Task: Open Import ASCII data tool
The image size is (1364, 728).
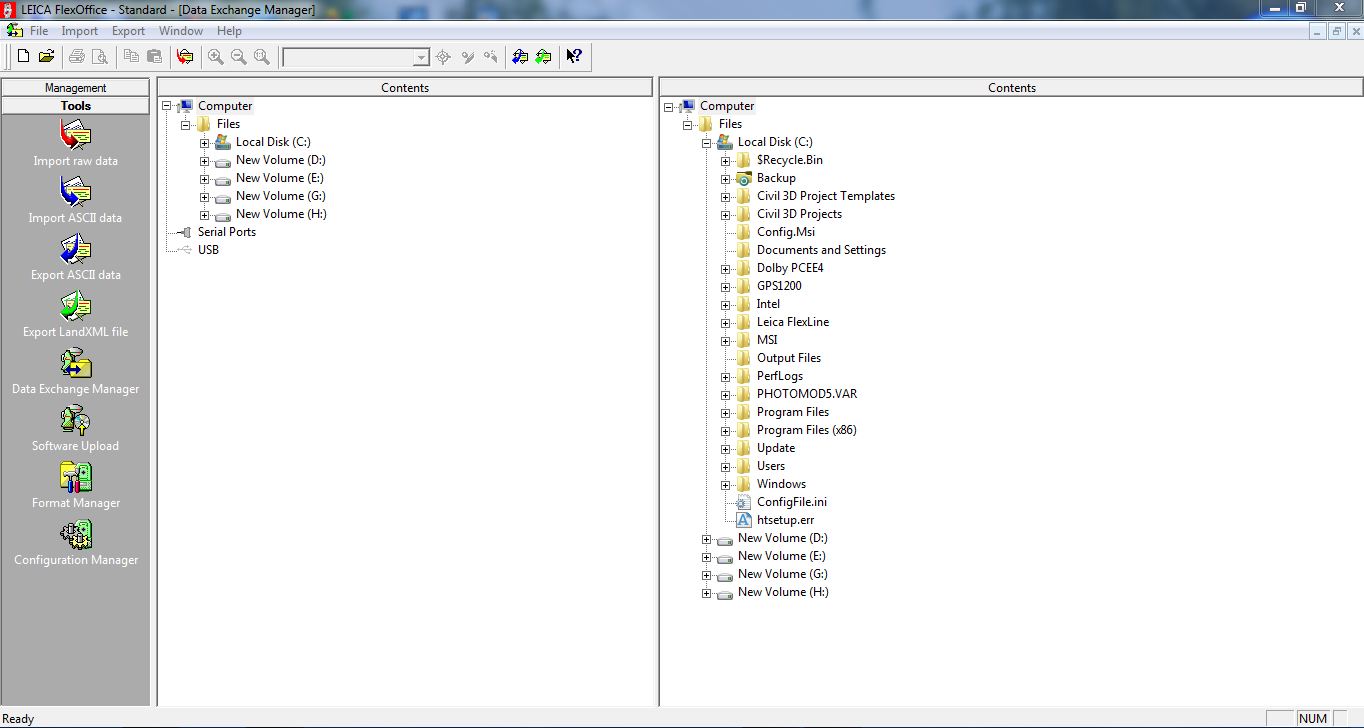Action: pyautogui.click(x=75, y=200)
